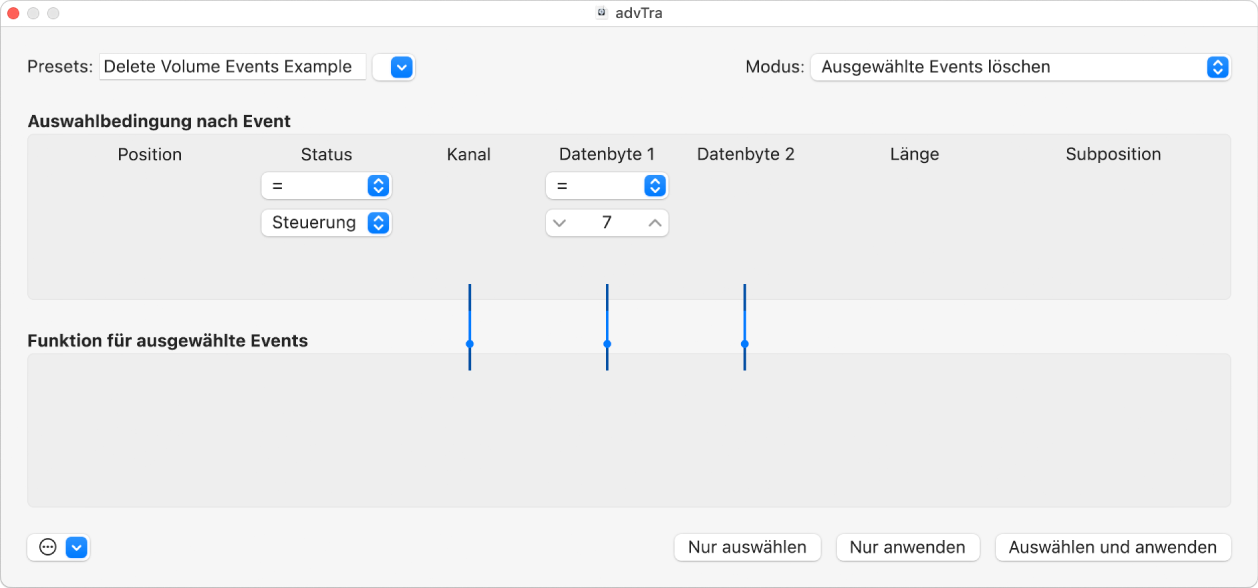Screen dimensions: 1258x588
Task: Open the Steuerung dropdown under Status
Action: [326, 222]
